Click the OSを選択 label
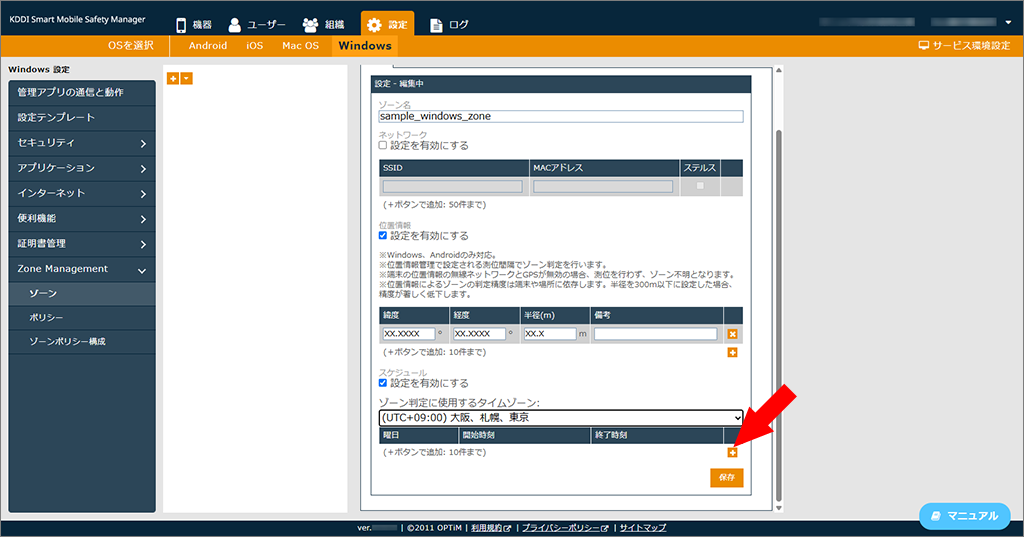 click(x=131, y=46)
